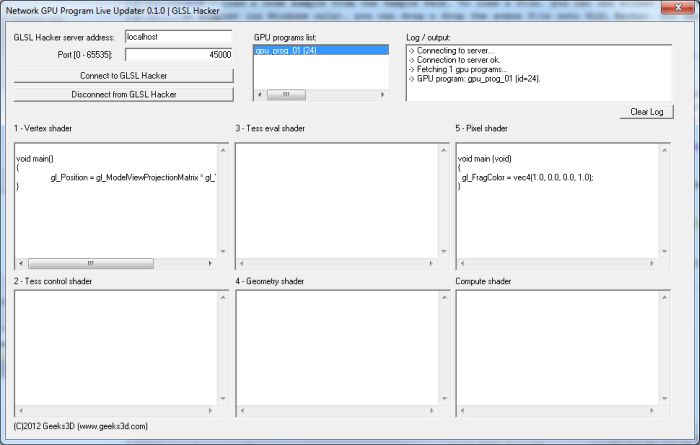Click left arrow of GPU programs list scrollbar
The width and height of the screenshot is (700, 445).
point(260,95)
